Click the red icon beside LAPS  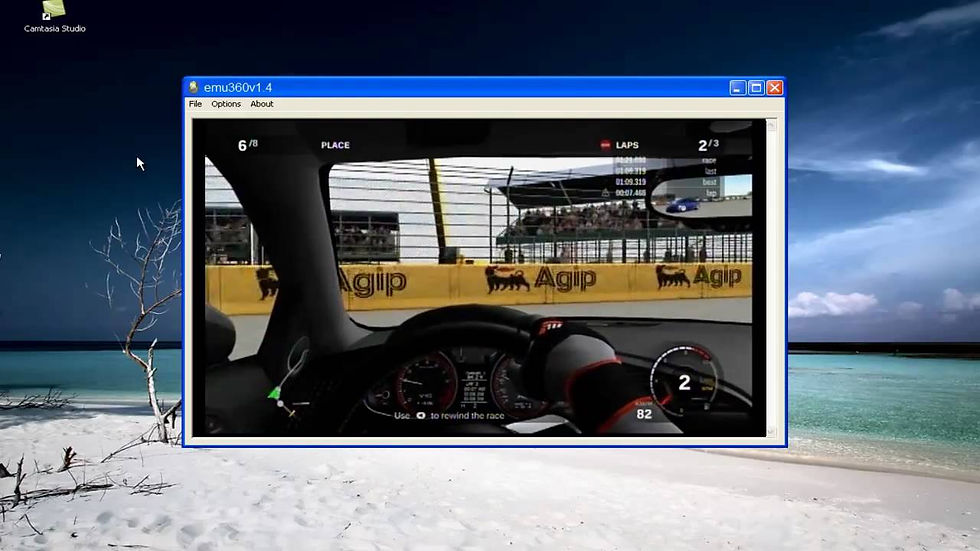pyautogui.click(x=605, y=145)
